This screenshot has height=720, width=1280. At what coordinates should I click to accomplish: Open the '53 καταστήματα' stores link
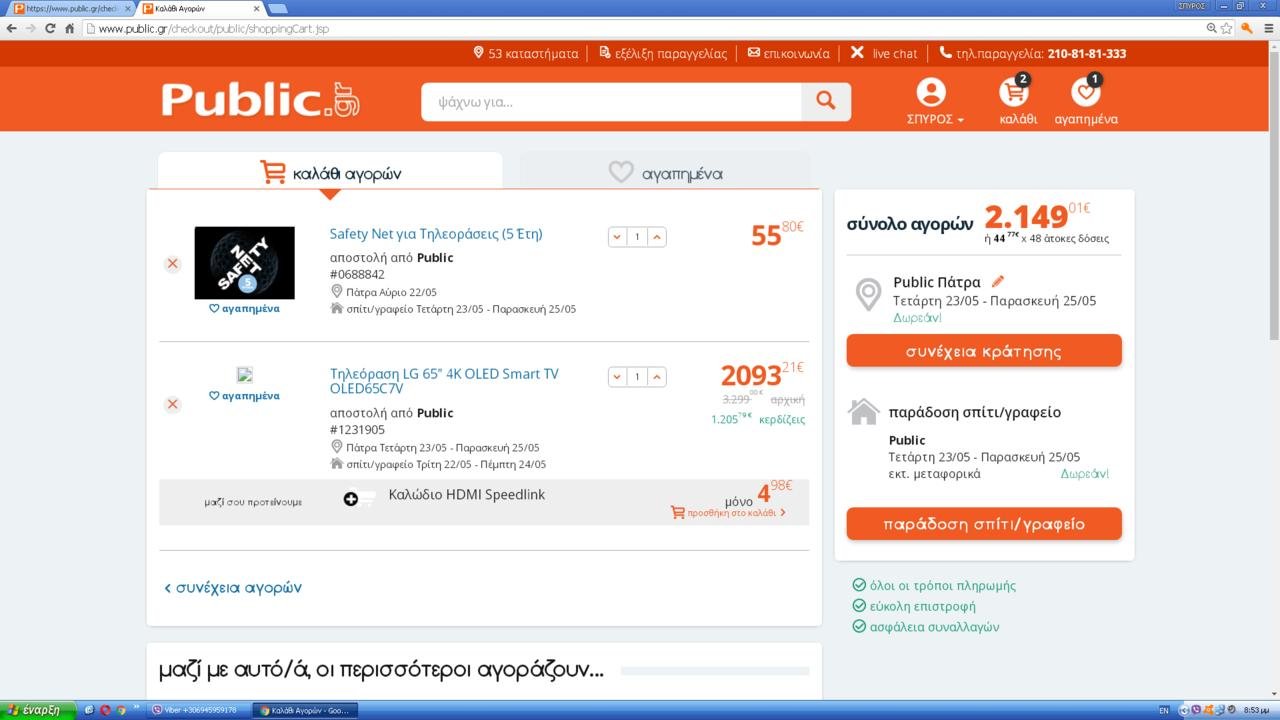click(x=526, y=53)
